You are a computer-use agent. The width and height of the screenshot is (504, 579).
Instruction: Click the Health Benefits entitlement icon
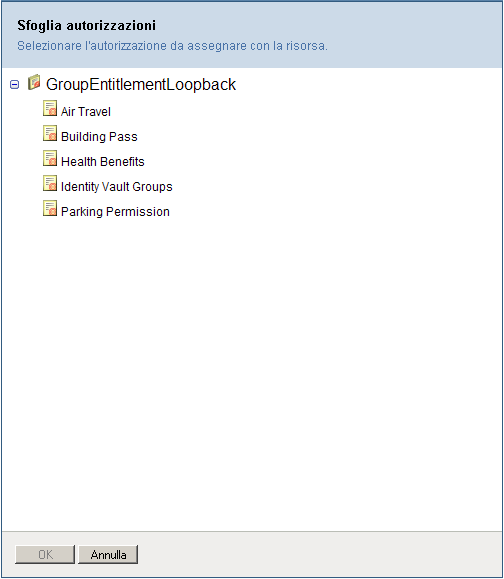point(50,158)
